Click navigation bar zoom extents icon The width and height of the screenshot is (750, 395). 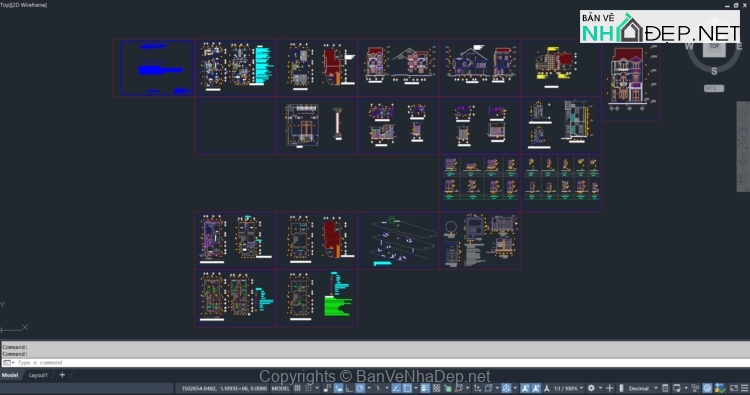point(743,143)
